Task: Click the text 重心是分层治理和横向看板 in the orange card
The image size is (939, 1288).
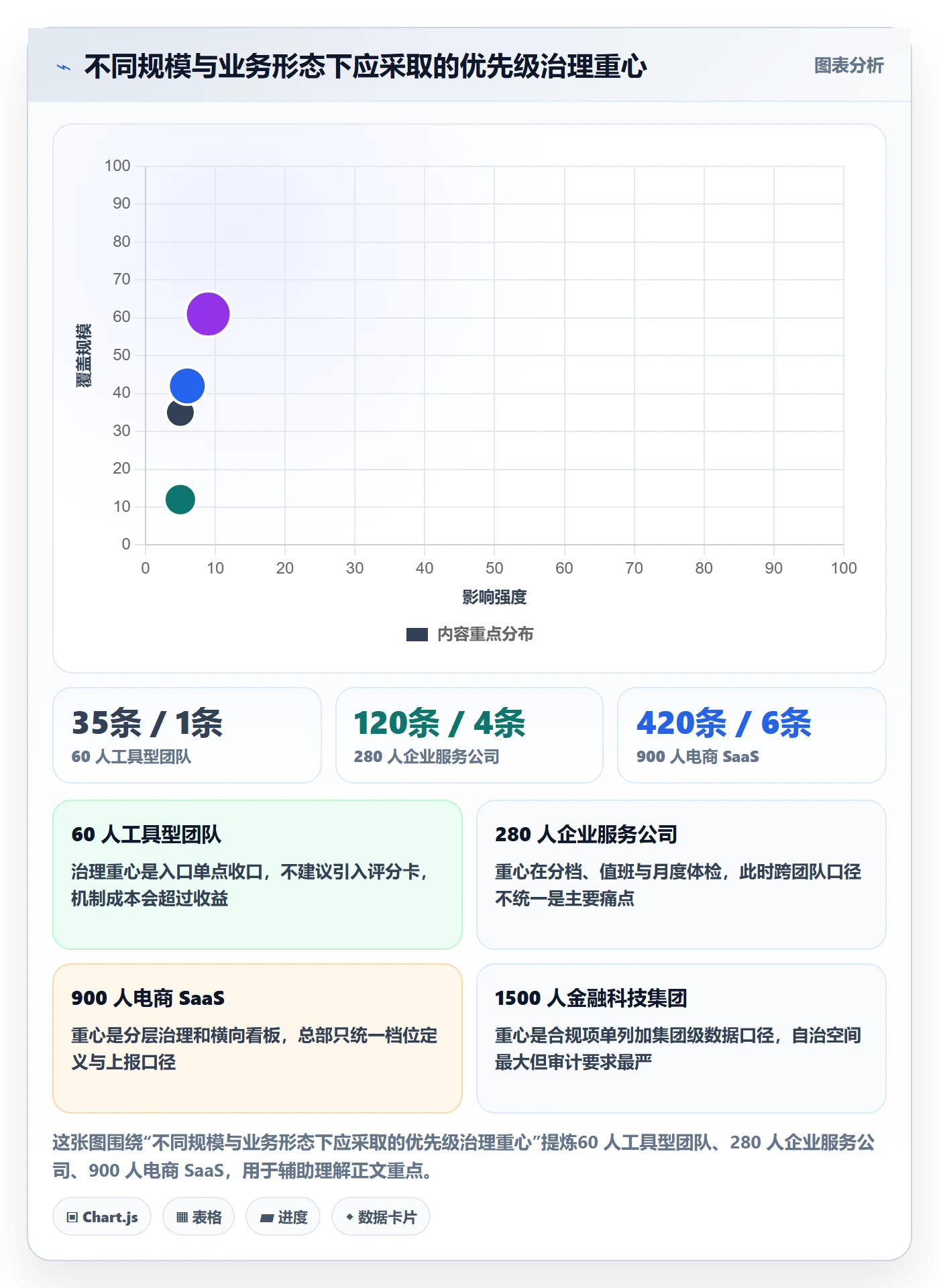Action: pos(176,1035)
